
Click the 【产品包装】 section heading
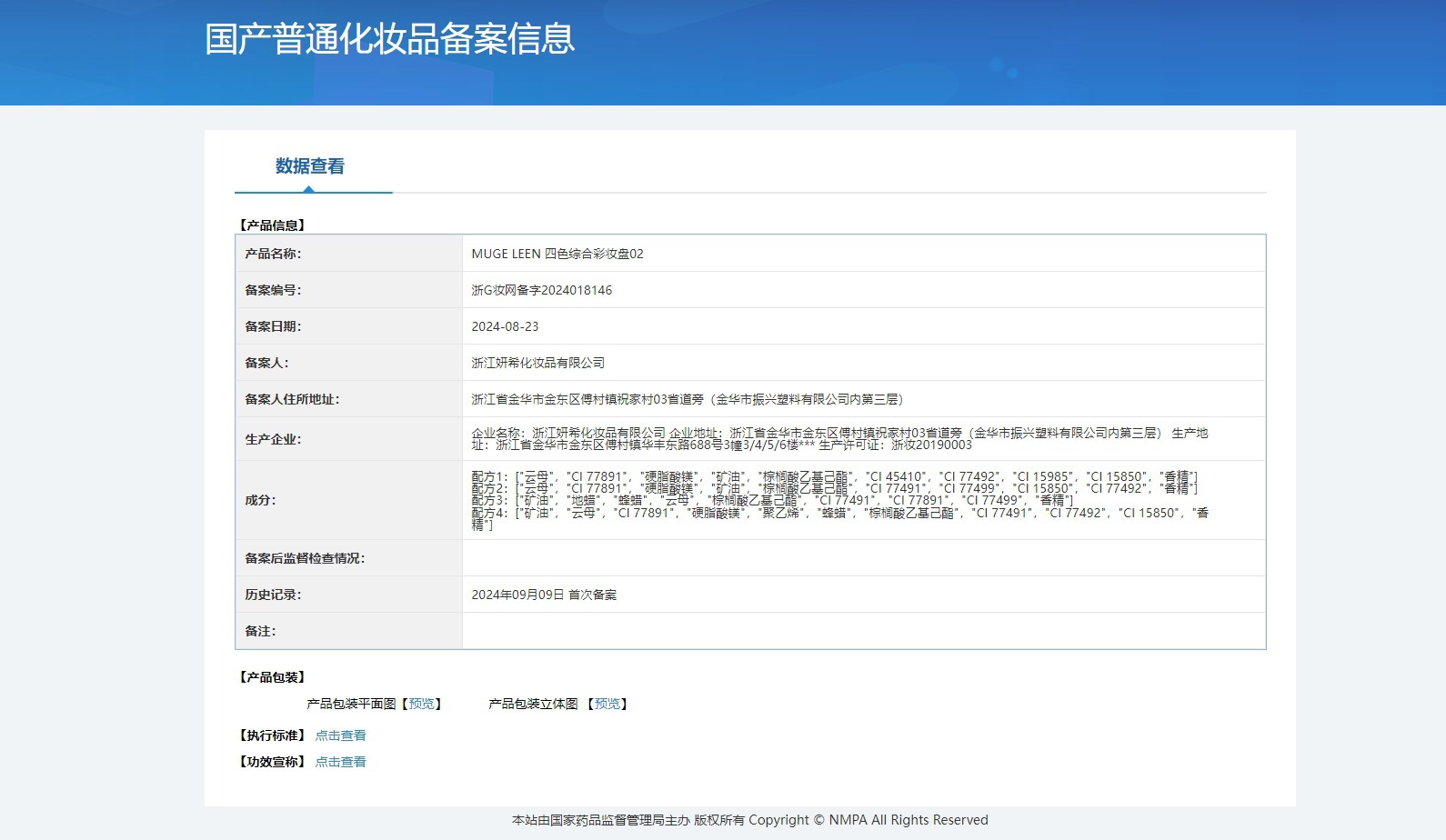273,677
